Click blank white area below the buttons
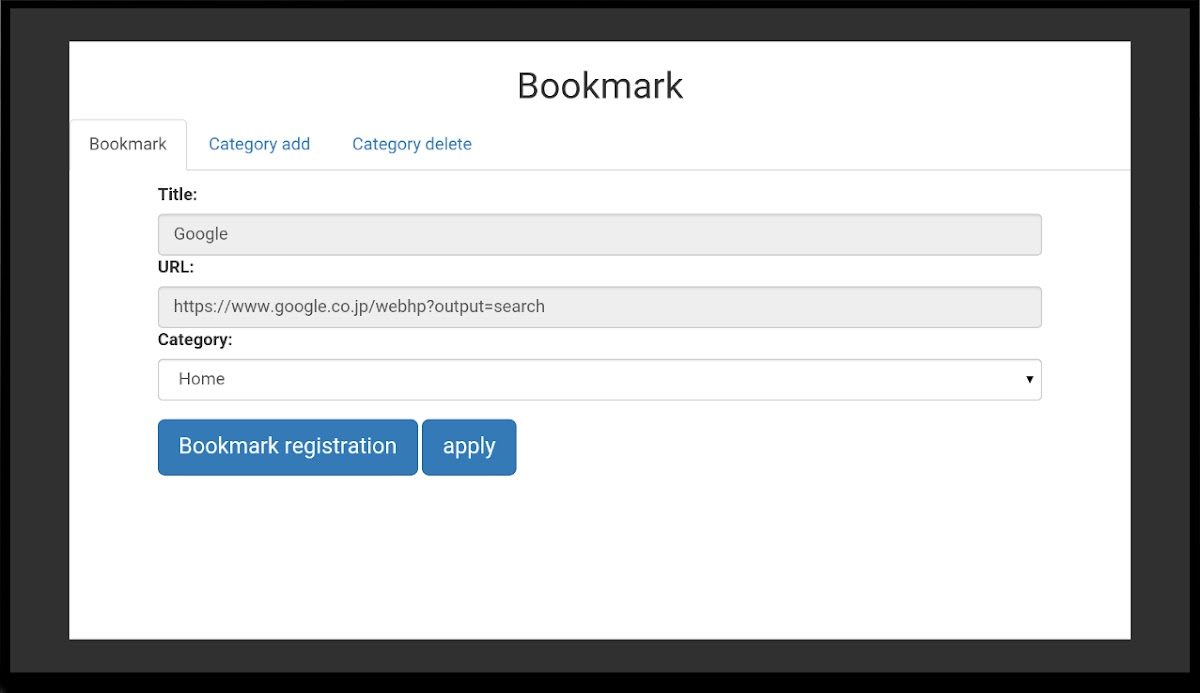Screen dimensions: 1200x693 click(600, 560)
